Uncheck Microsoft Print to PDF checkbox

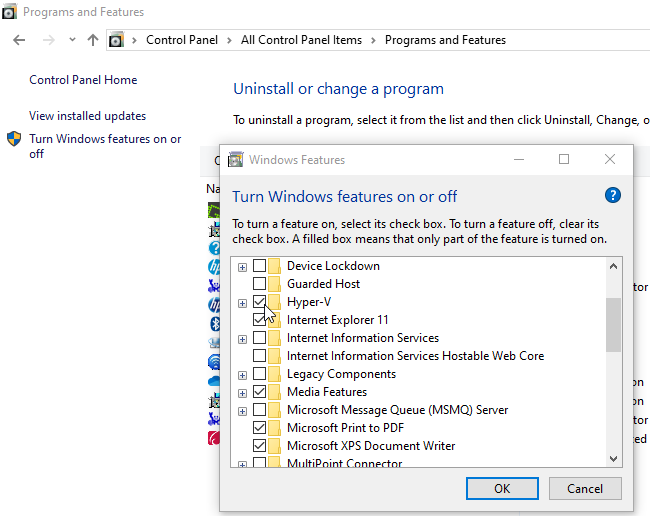click(260, 427)
